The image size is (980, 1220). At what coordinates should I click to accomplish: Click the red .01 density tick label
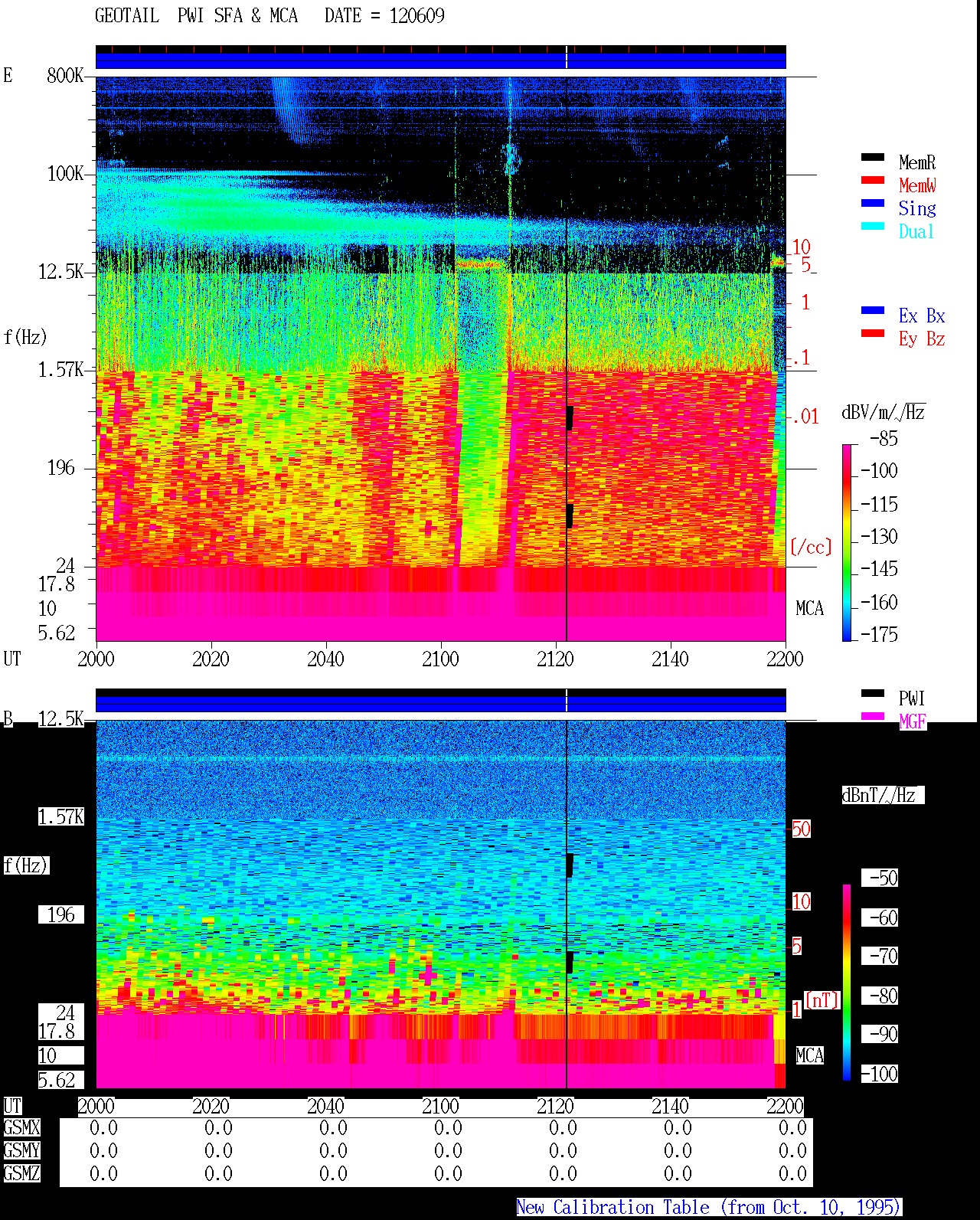[805, 417]
